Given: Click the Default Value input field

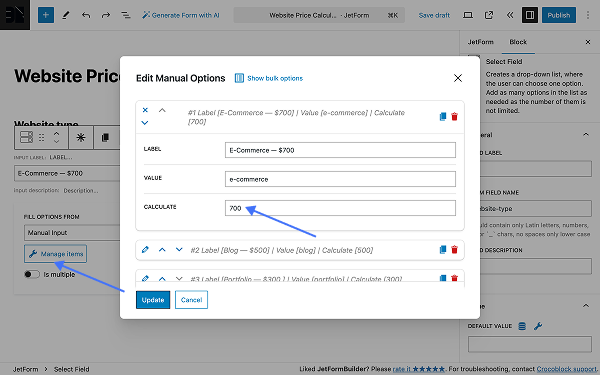Looking at the screenshot, I should (530, 344).
